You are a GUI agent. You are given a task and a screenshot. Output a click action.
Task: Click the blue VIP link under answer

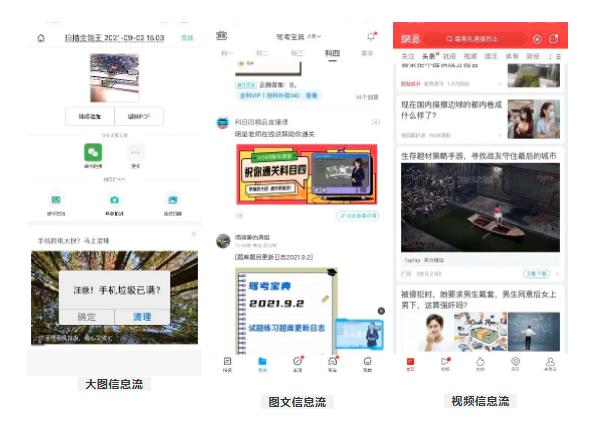278,96
